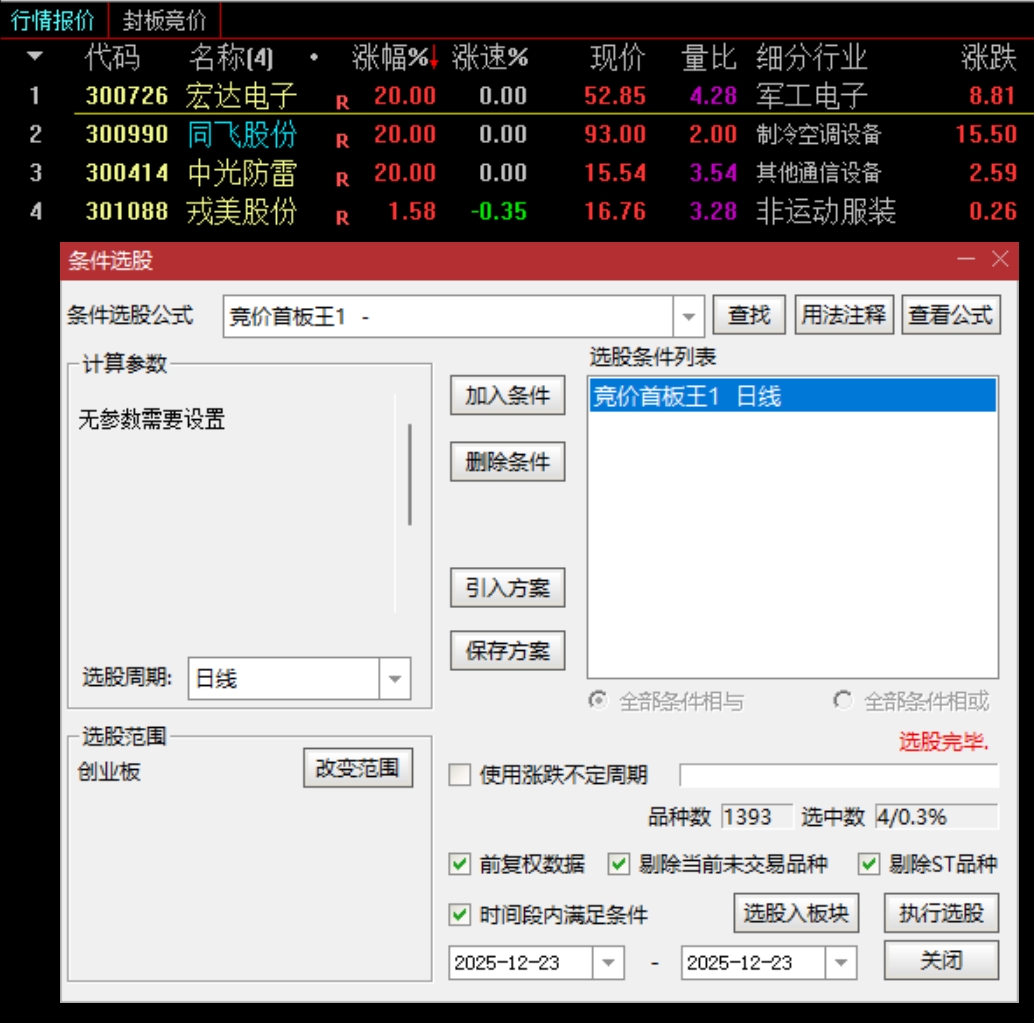Sort by the 涨速% column header
The height and width of the screenshot is (1023, 1034).
[x=489, y=57]
